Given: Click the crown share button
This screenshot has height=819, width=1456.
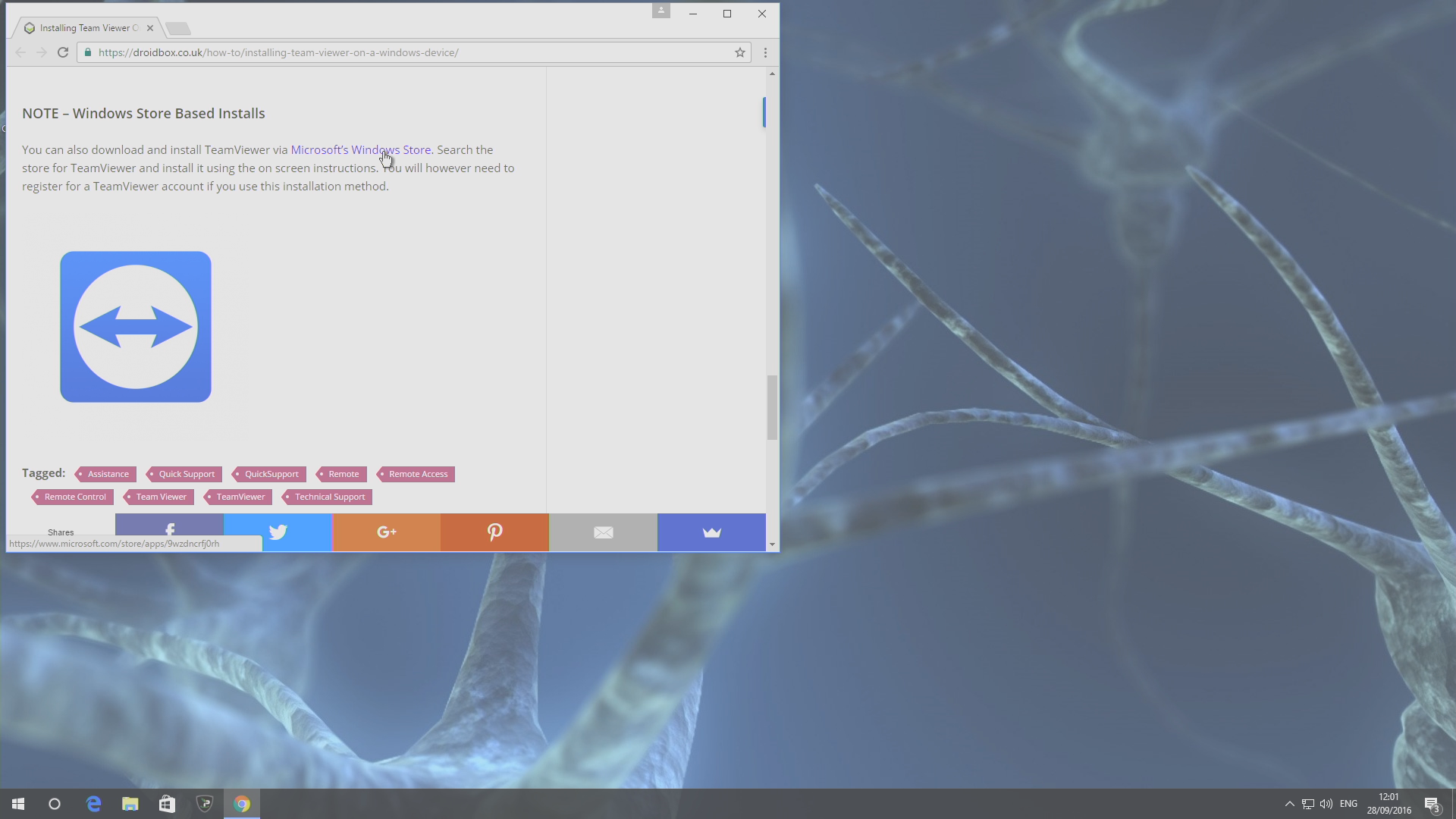Looking at the screenshot, I should (711, 532).
